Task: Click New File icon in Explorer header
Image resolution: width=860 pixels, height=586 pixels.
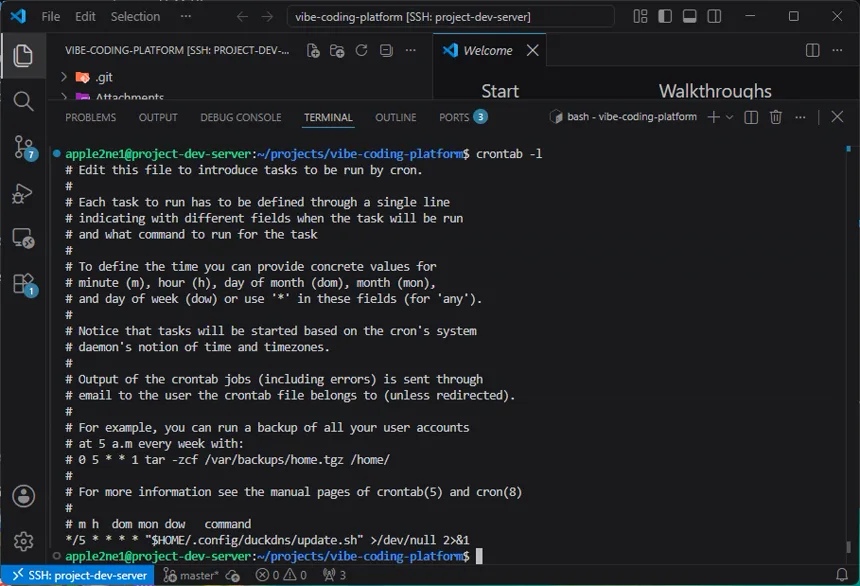Action: [313, 50]
